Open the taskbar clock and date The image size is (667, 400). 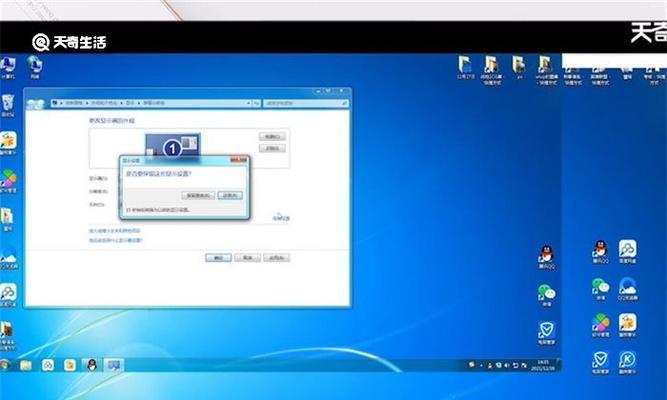point(543,365)
